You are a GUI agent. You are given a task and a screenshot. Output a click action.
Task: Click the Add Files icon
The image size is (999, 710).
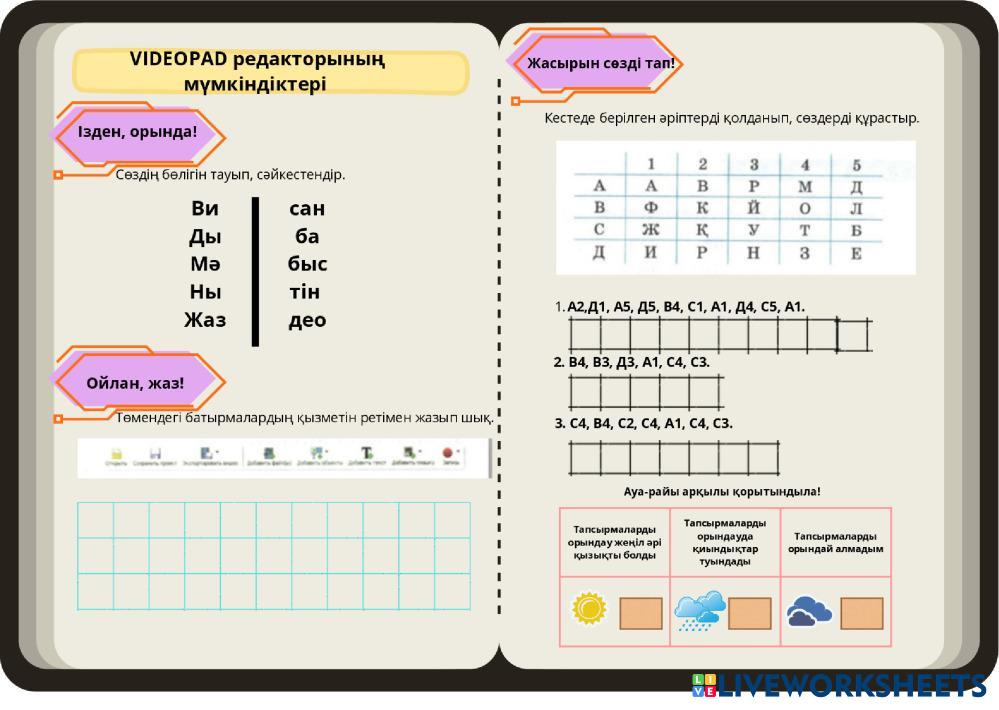(269, 453)
